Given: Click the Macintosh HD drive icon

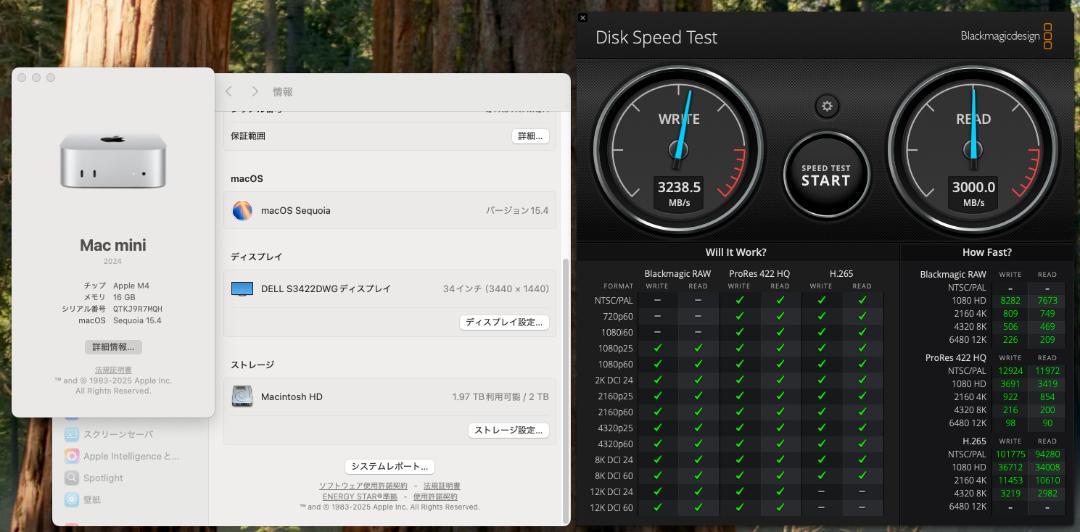Looking at the screenshot, I should click(x=242, y=396).
